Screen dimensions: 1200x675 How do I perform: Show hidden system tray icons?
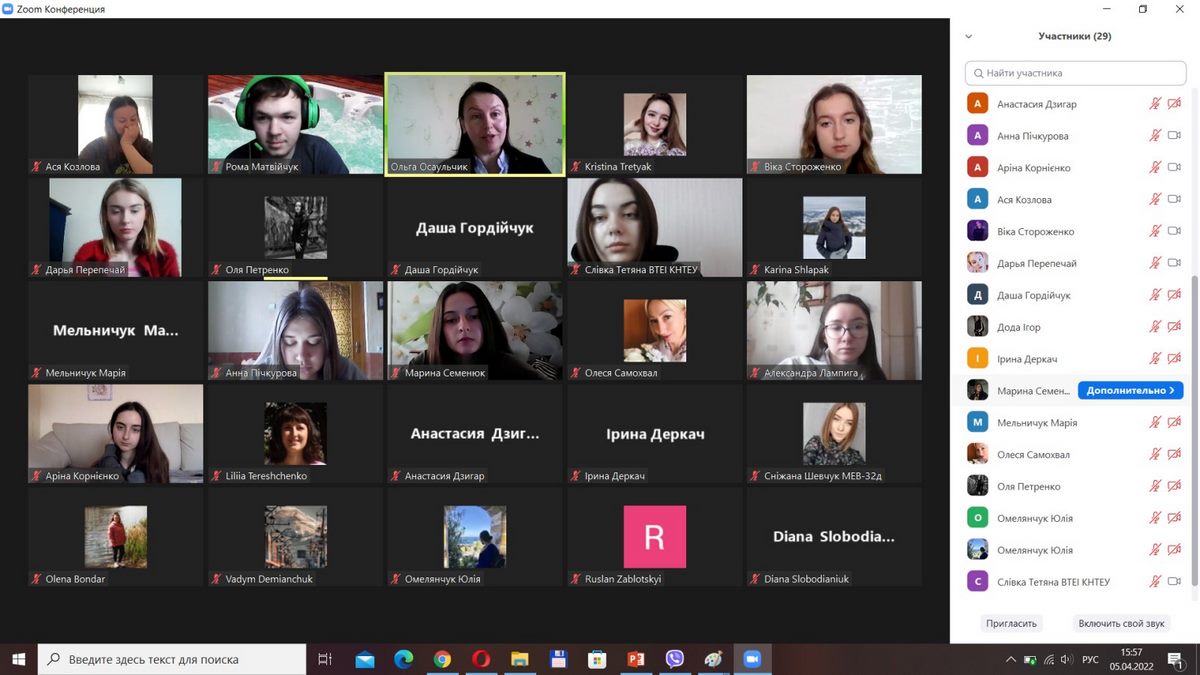(x=1012, y=660)
